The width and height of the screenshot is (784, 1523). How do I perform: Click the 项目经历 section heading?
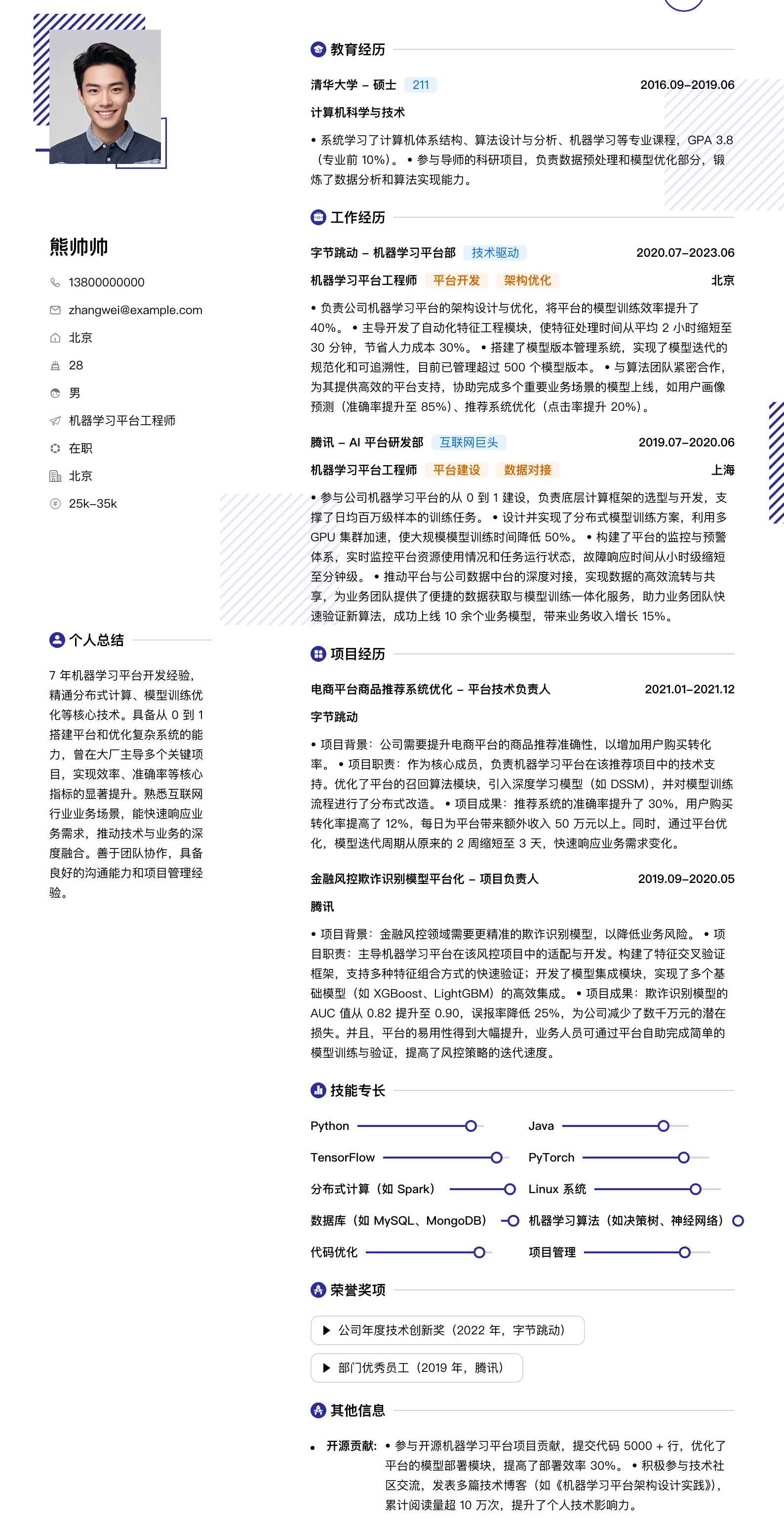pyautogui.click(x=358, y=654)
